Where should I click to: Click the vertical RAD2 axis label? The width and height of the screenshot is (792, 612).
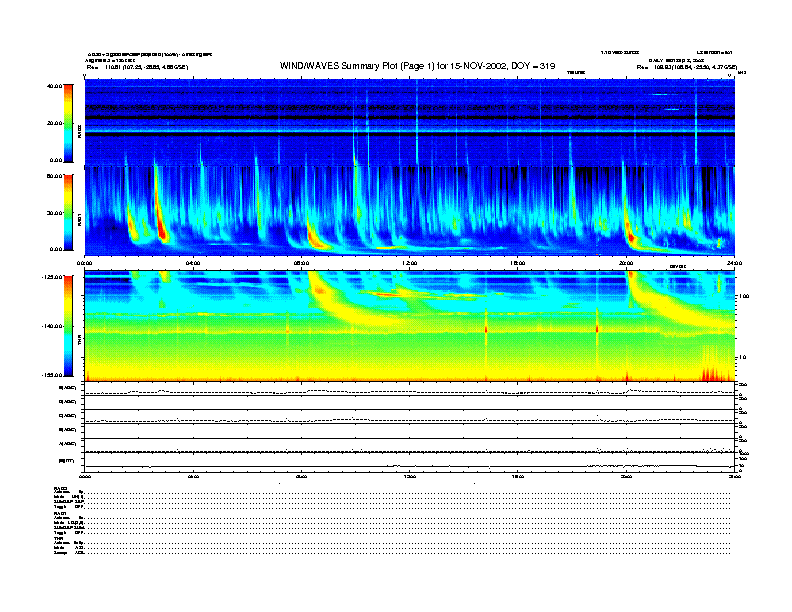pyautogui.click(x=80, y=131)
